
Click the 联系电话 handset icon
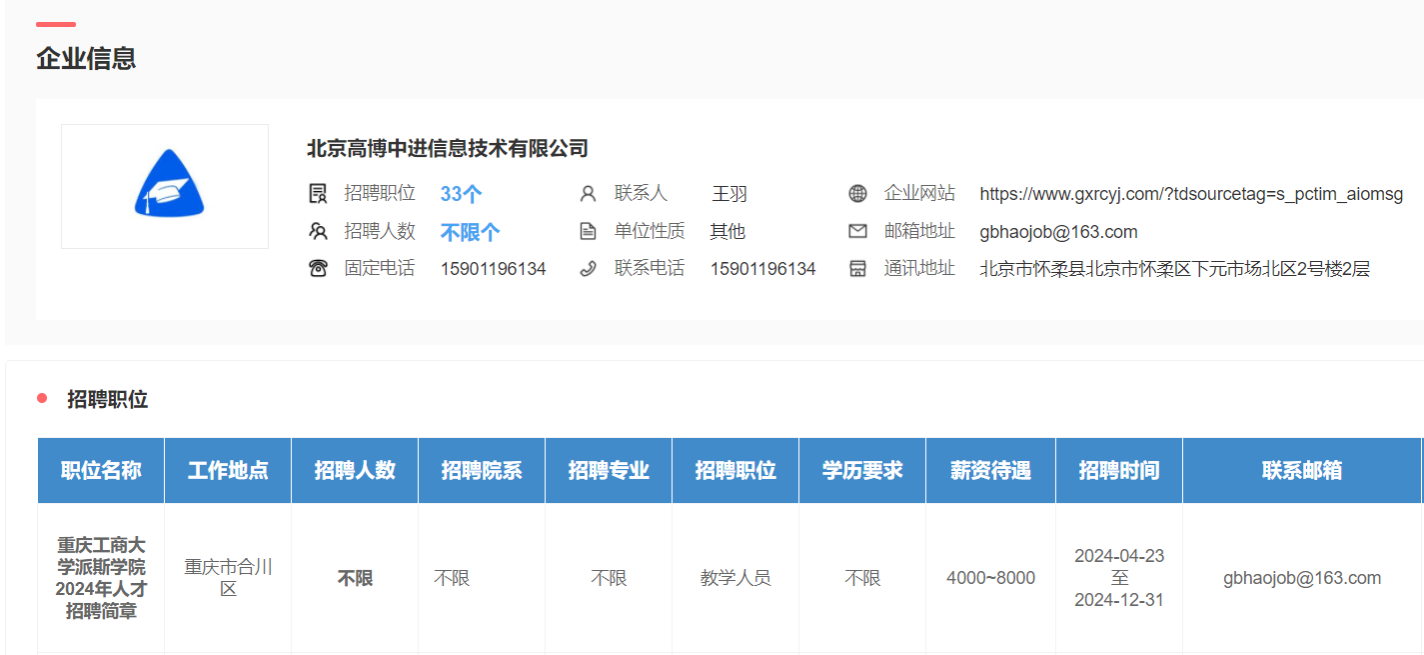[588, 268]
